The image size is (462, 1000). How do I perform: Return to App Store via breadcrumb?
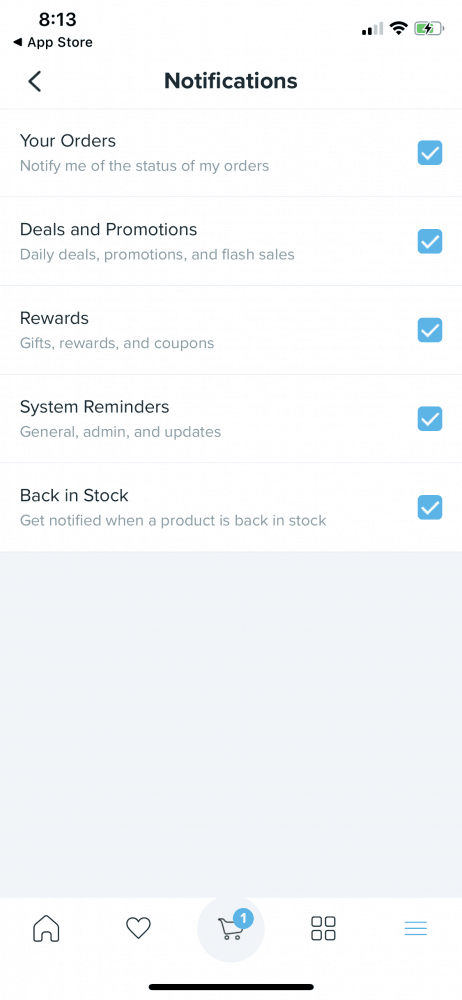tap(53, 43)
